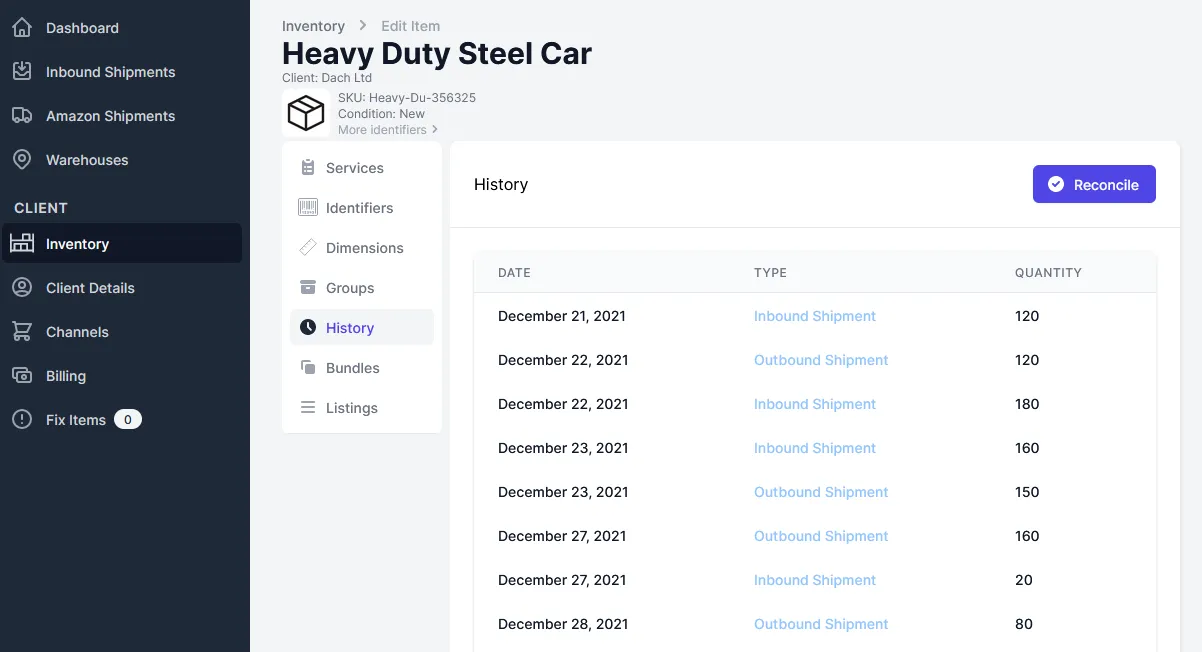Click the History panel heading
Image resolution: width=1202 pixels, height=652 pixels.
[501, 184]
